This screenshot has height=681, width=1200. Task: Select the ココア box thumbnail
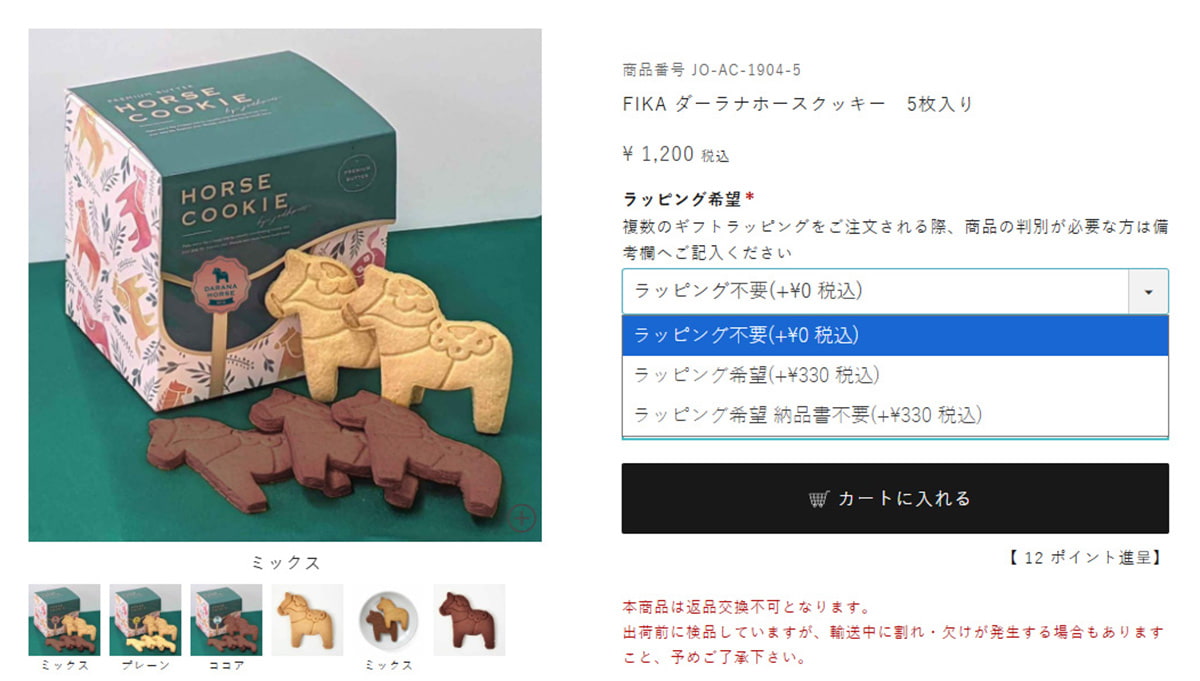pos(226,620)
